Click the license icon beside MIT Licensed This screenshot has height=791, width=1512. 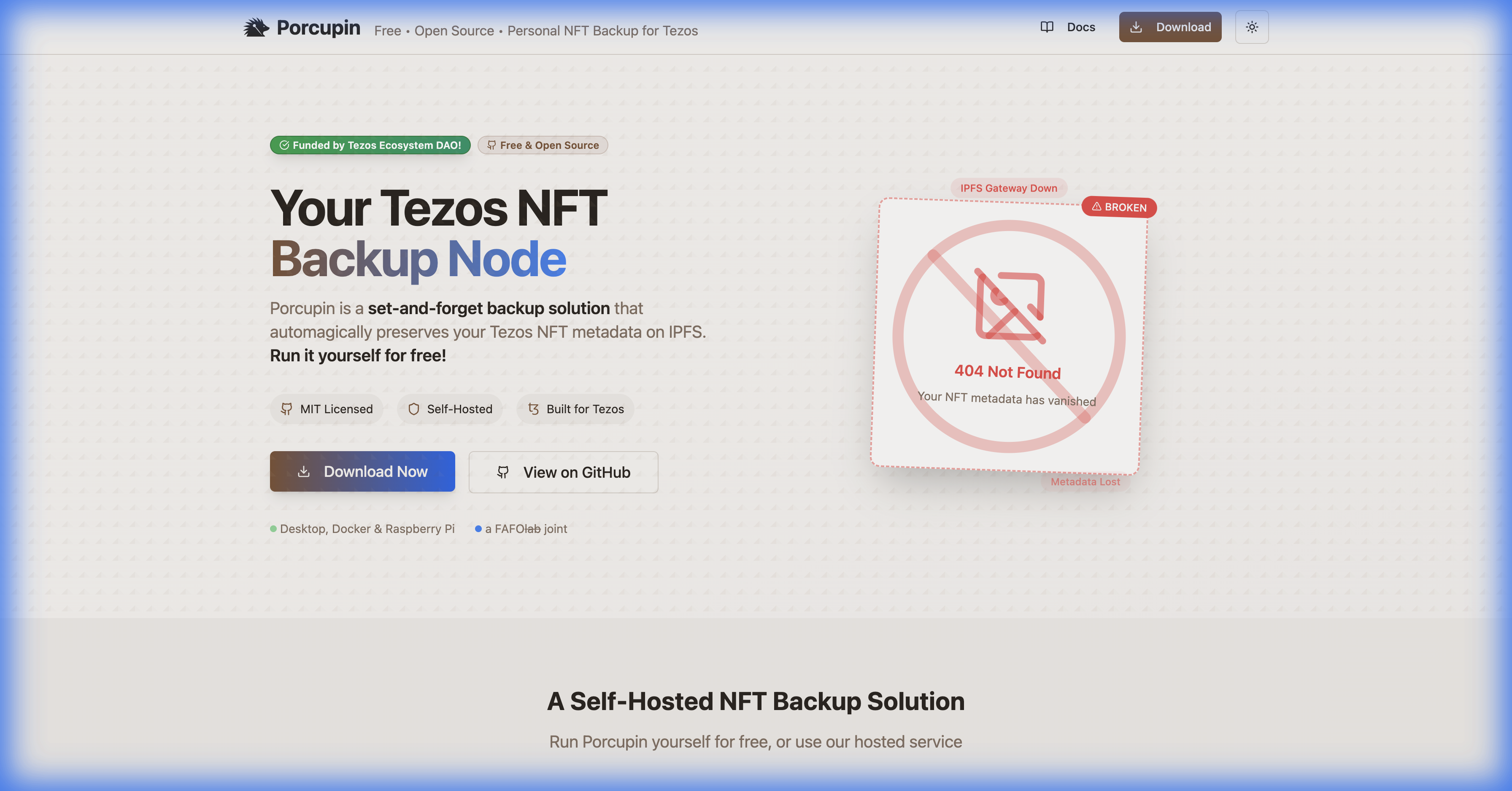coord(287,409)
